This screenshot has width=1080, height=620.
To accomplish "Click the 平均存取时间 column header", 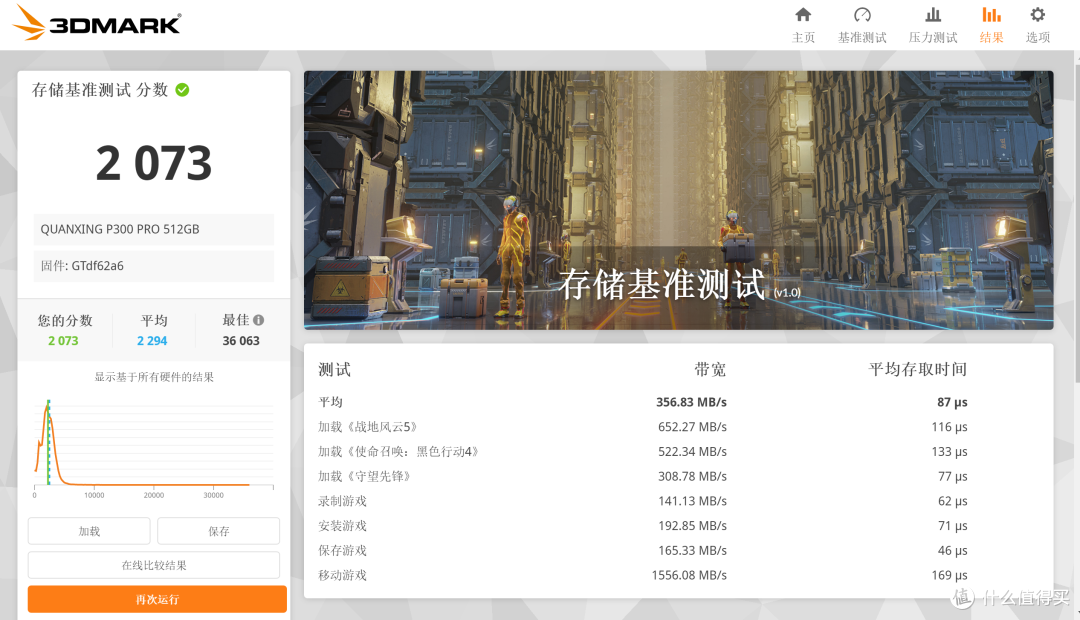I will [917, 369].
